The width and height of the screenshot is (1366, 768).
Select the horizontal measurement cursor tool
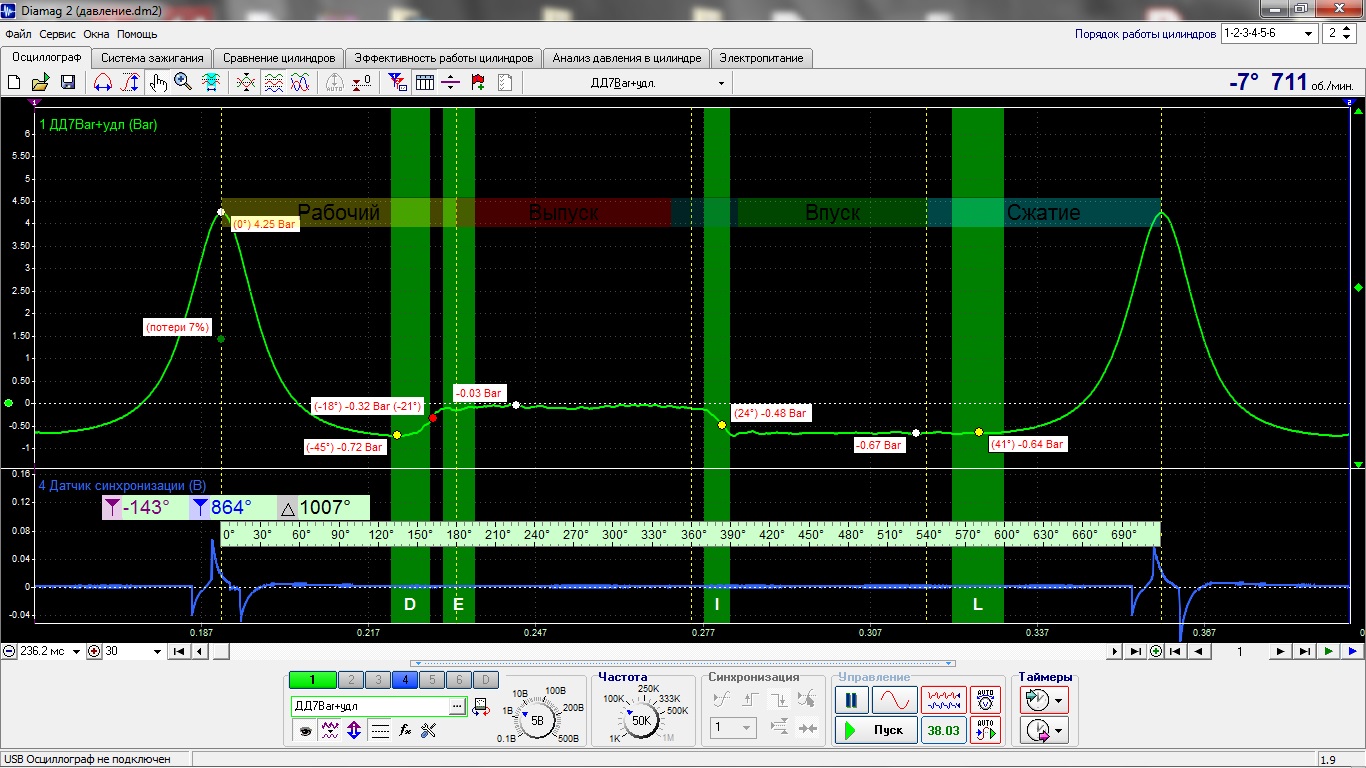click(102, 83)
